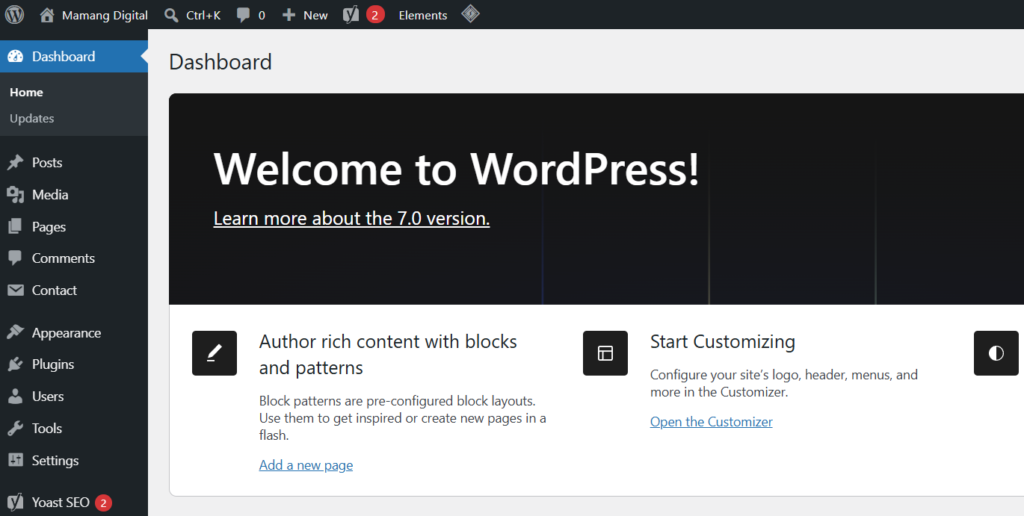Click the plus icon next to New
This screenshot has height=516, width=1024.
[x=289, y=15]
